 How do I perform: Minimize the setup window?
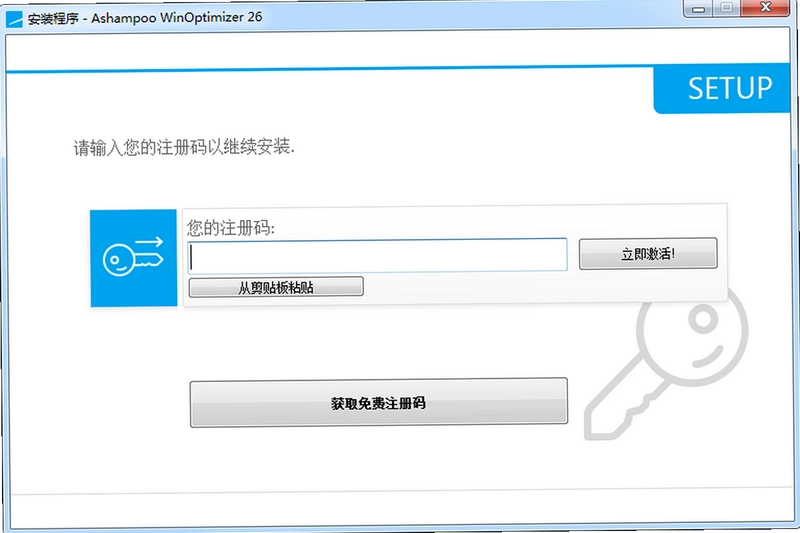coord(699,8)
